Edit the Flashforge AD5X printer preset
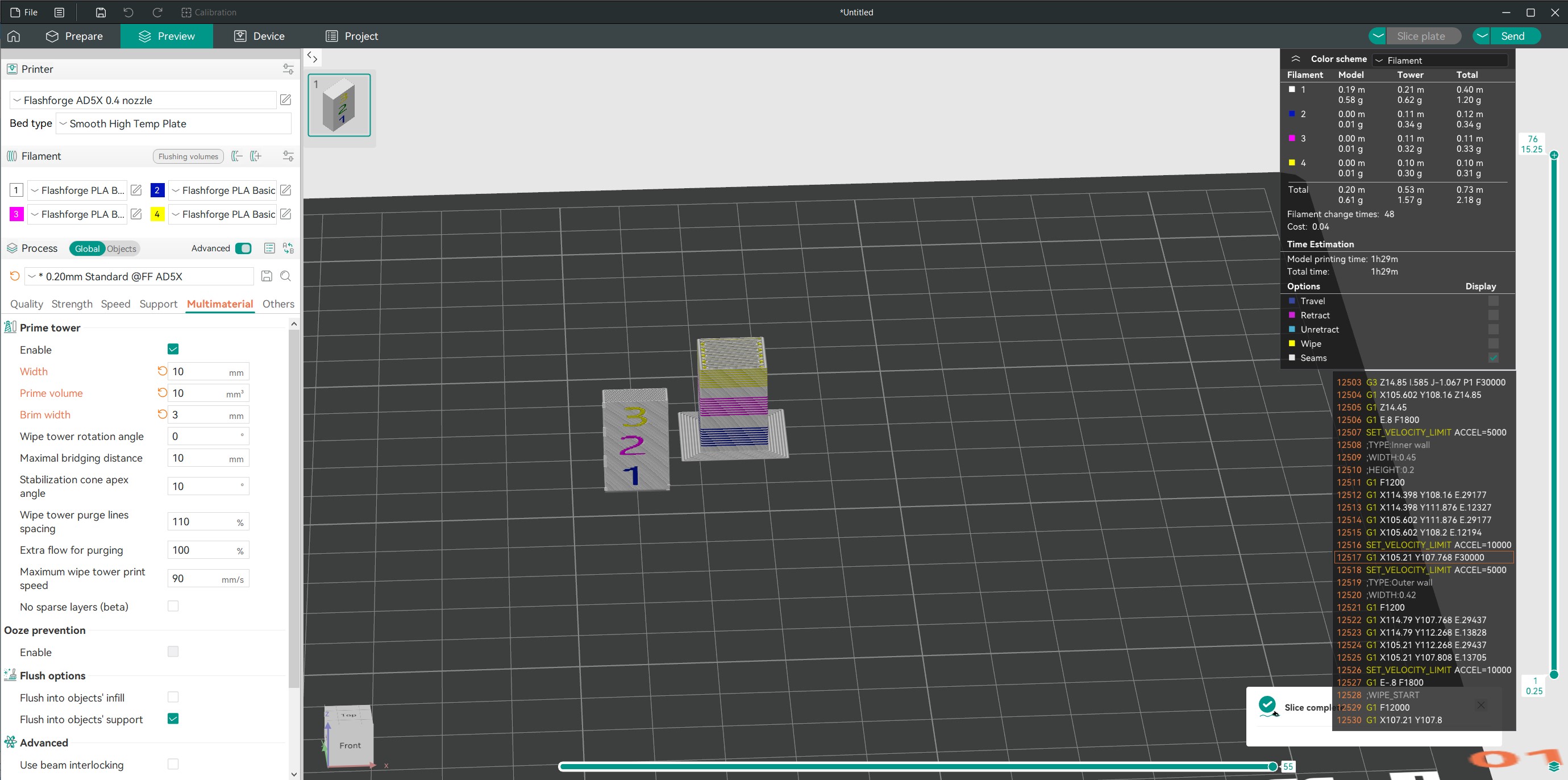Screen dimensions: 1568x780 (x=285, y=100)
